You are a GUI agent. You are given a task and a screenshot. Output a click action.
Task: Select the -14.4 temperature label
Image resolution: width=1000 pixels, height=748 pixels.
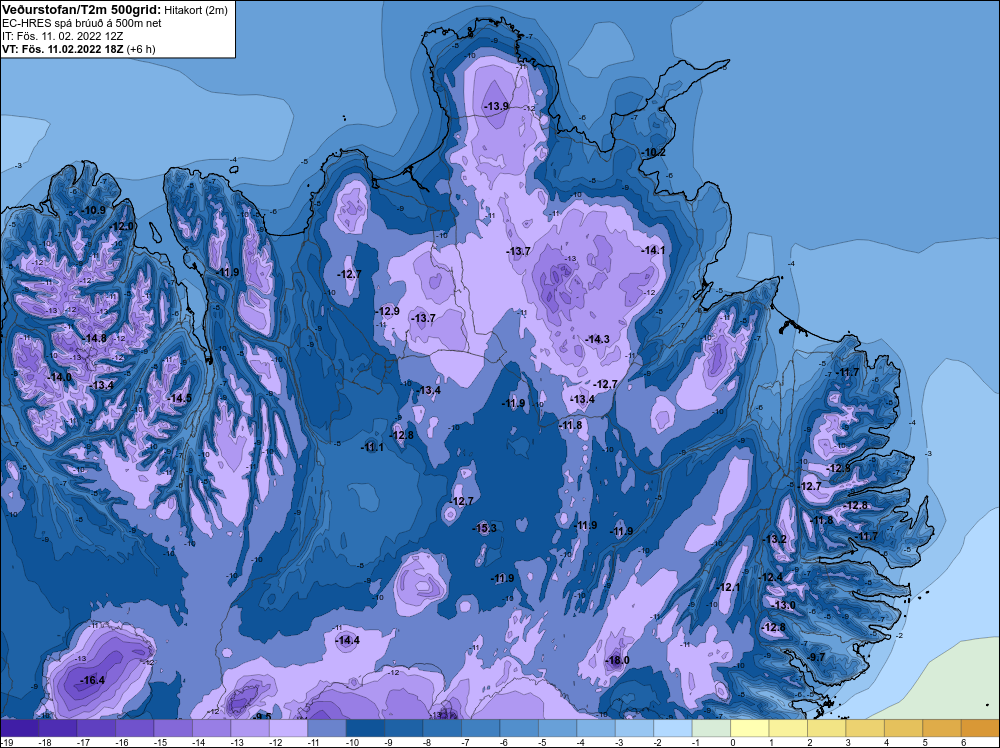[x=348, y=640]
